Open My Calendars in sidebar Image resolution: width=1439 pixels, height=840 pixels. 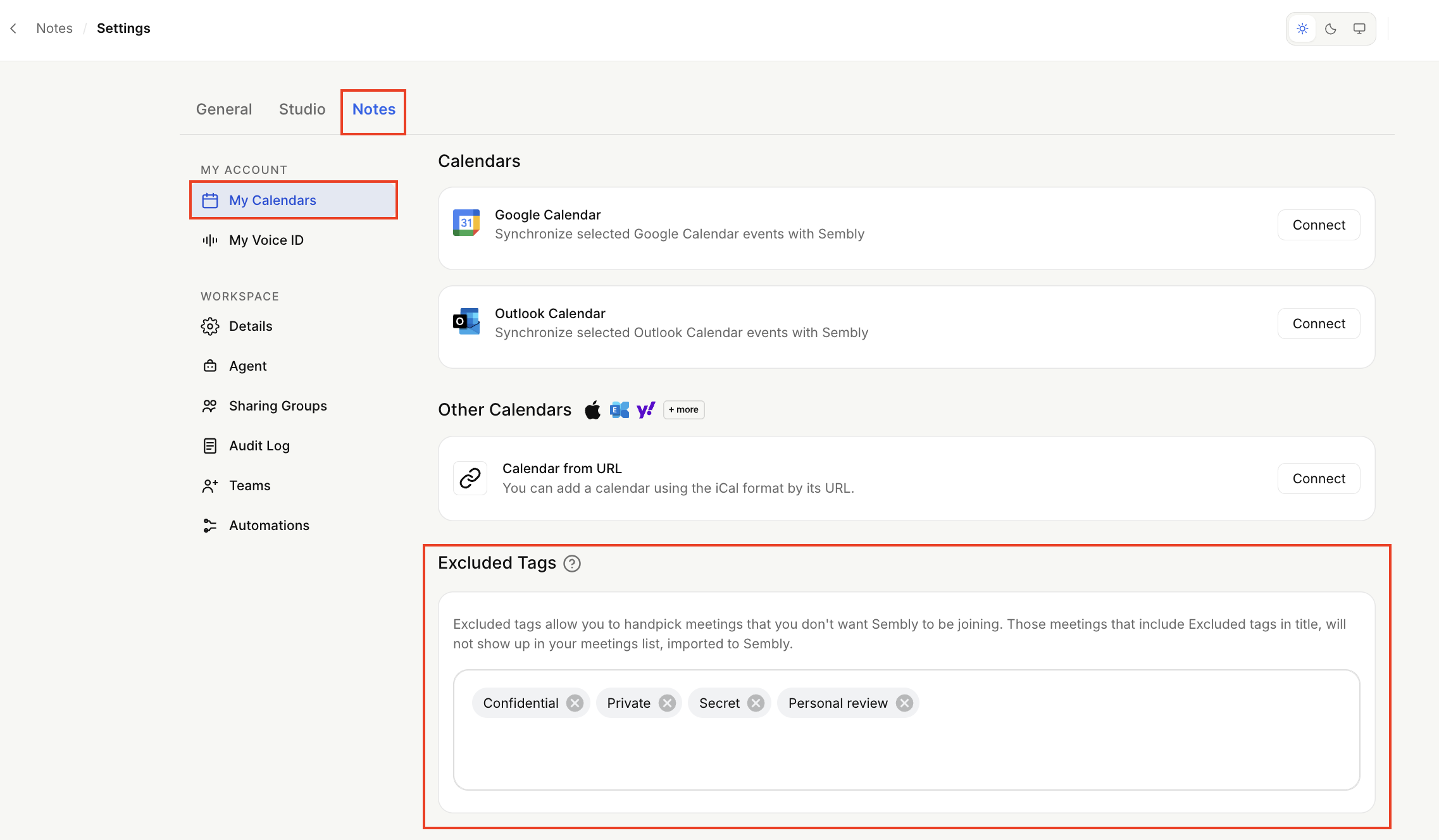coord(294,201)
